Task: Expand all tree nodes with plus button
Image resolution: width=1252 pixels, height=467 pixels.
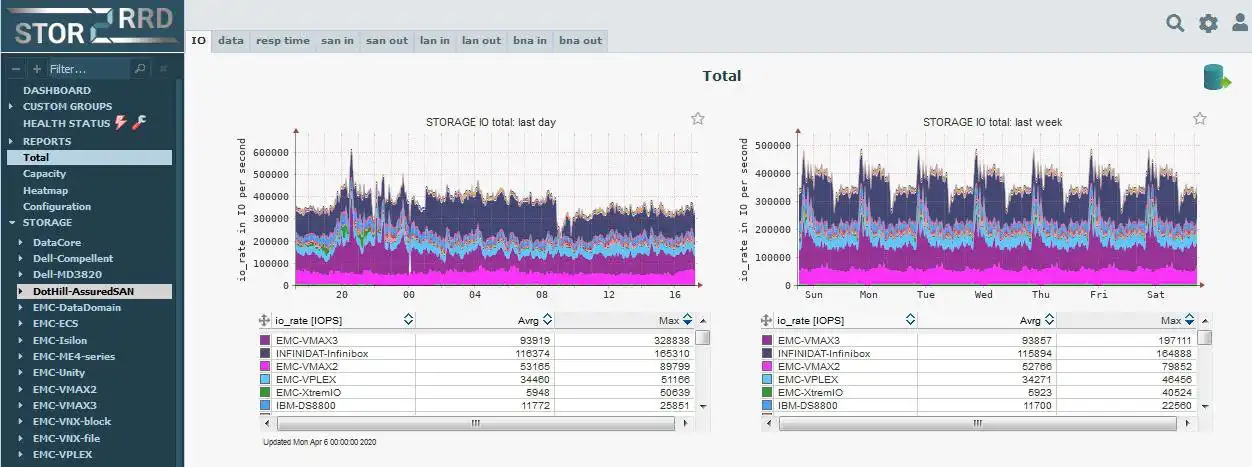Action: pyautogui.click(x=37, y=69)
